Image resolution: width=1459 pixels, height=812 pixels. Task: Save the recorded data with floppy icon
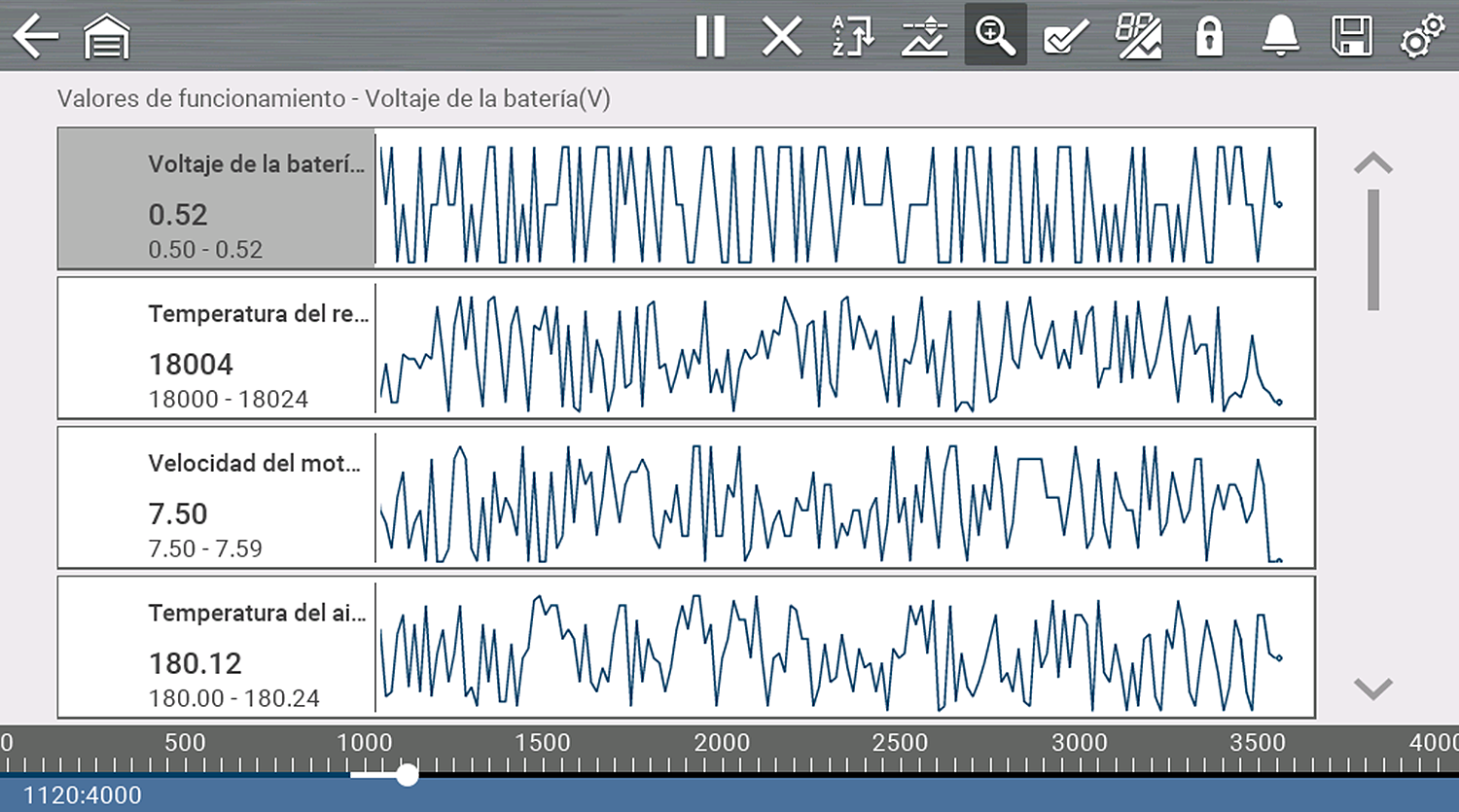pos(1351,37)
